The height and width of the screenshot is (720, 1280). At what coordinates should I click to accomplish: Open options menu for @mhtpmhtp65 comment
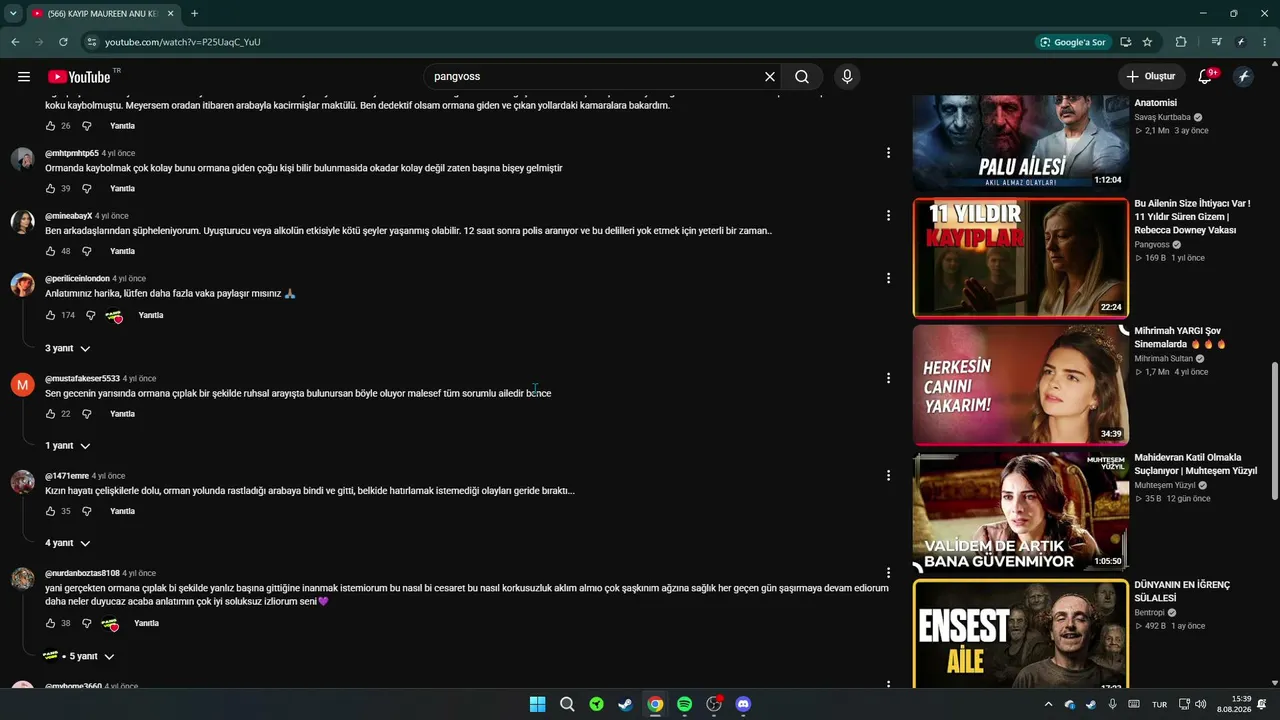point(888,153)
